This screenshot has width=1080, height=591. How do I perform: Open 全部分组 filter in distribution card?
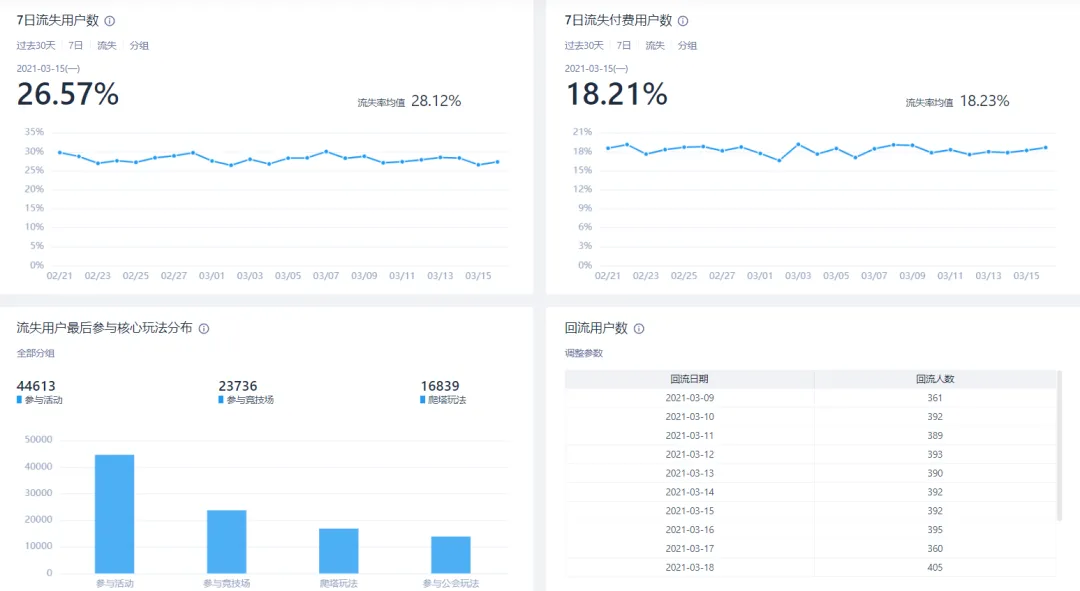point(36,353)
